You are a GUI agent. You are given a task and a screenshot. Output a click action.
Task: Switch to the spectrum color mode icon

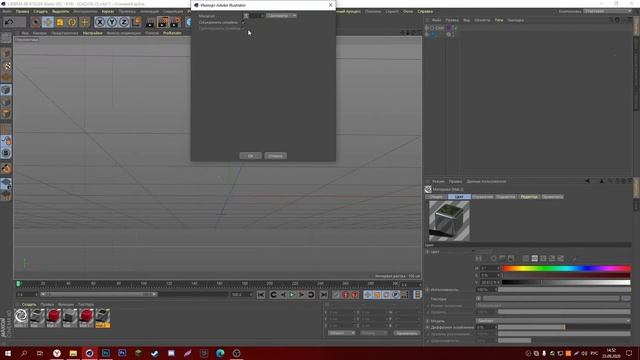[502, 258]
